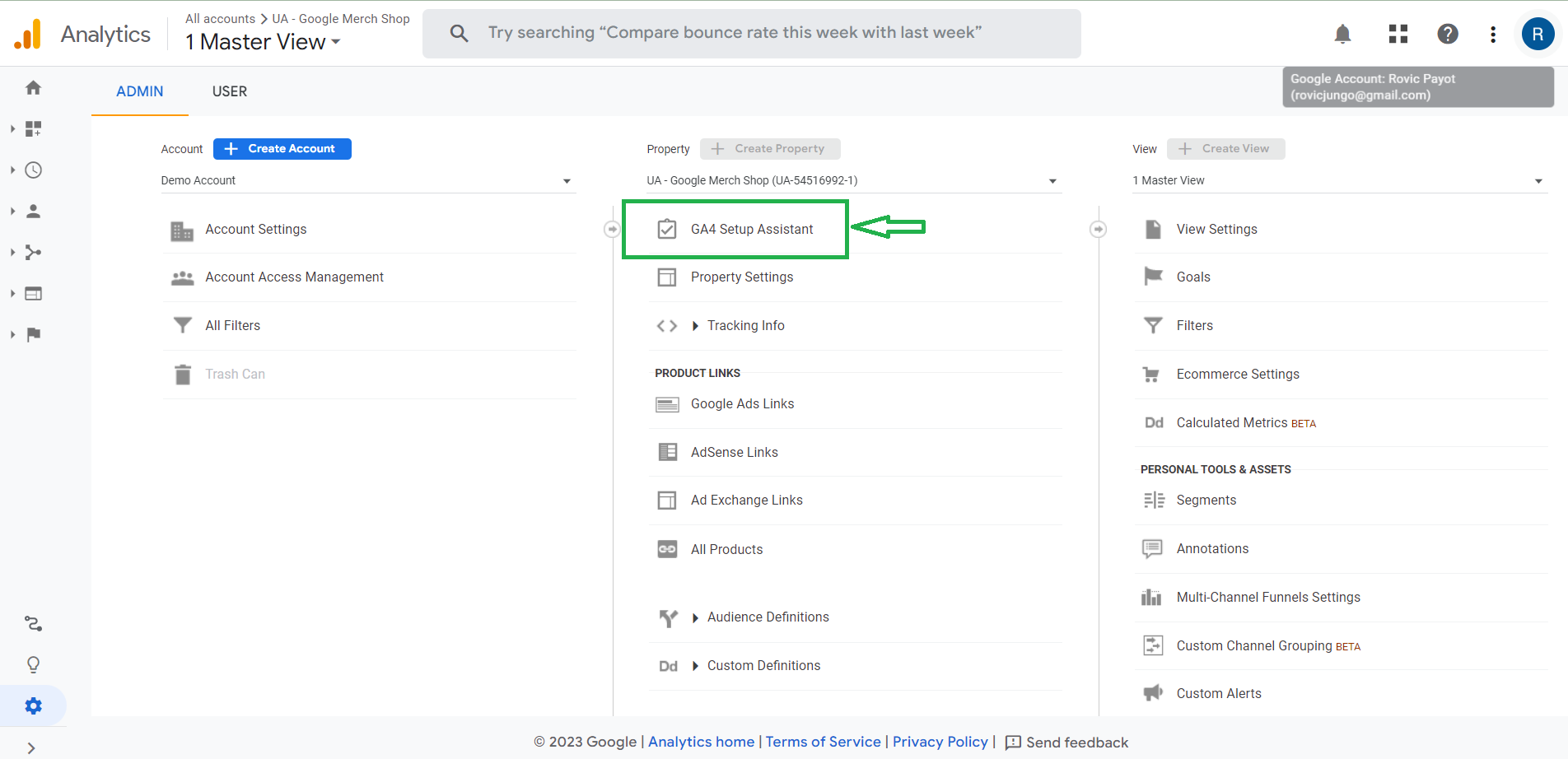Open Attribution path icon in sidebar
This screenshot has height=759, width=1568.
tap(33, 623)
